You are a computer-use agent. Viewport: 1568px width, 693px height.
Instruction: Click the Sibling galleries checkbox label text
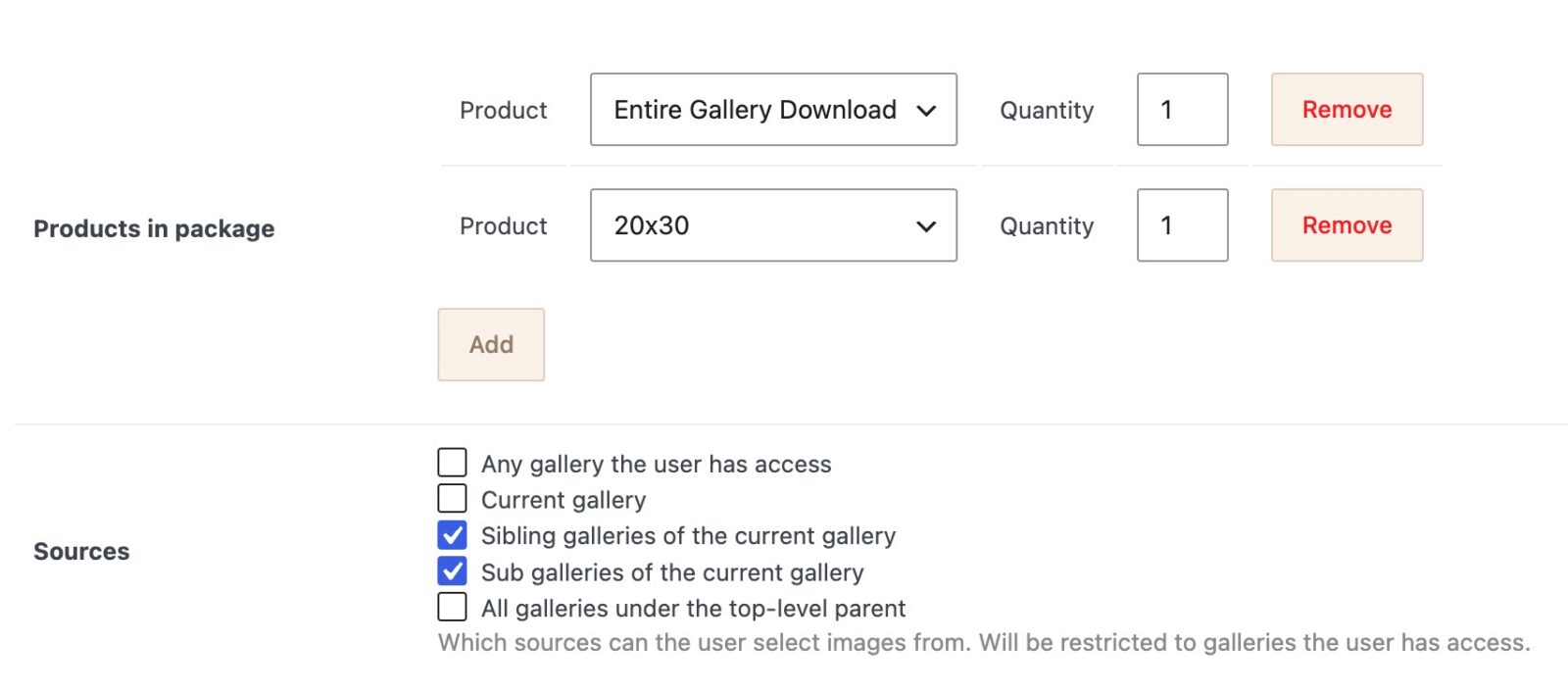click(687, 535)
